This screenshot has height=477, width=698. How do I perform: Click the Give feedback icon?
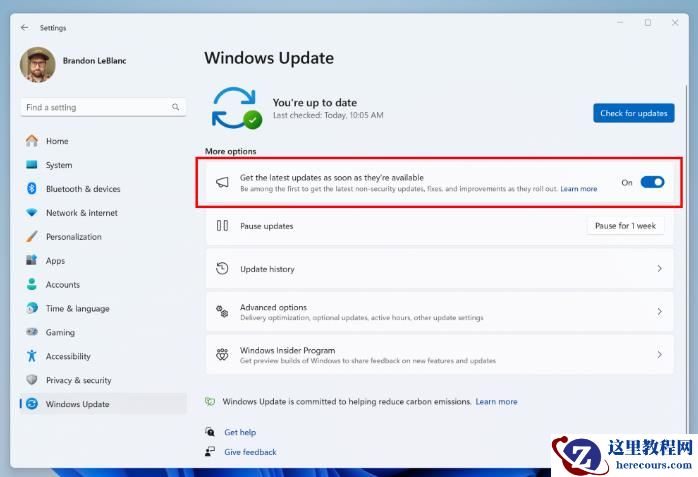point(210,451)
